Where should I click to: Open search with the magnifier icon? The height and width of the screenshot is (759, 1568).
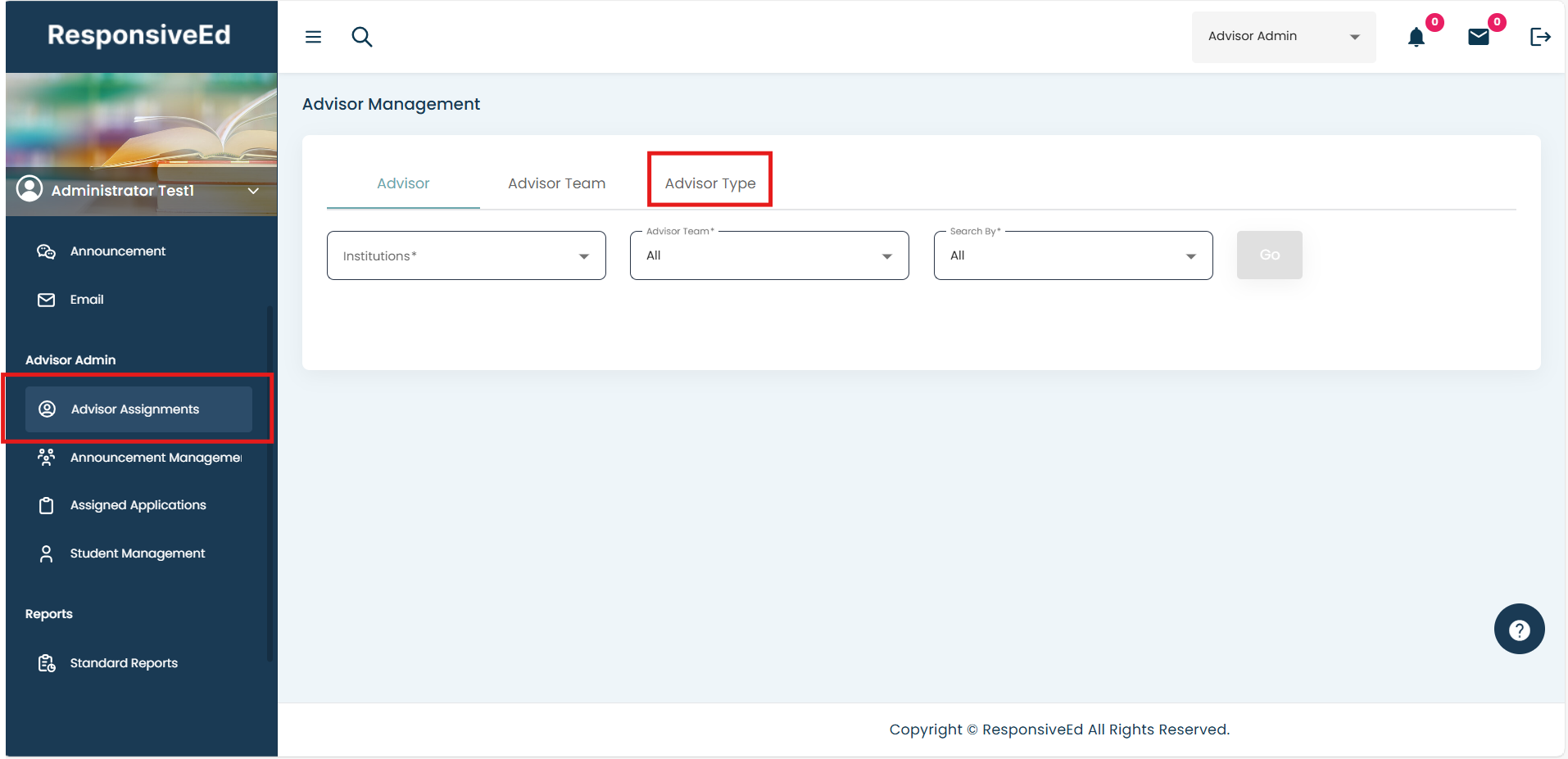coord(361,37)
